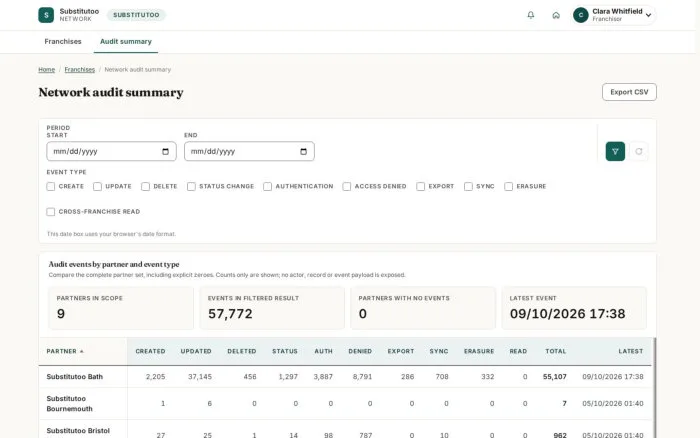Viewport: 700px width, 438px height.
Task: Tick the Delete event type checkbox
Action: (146, 186)
